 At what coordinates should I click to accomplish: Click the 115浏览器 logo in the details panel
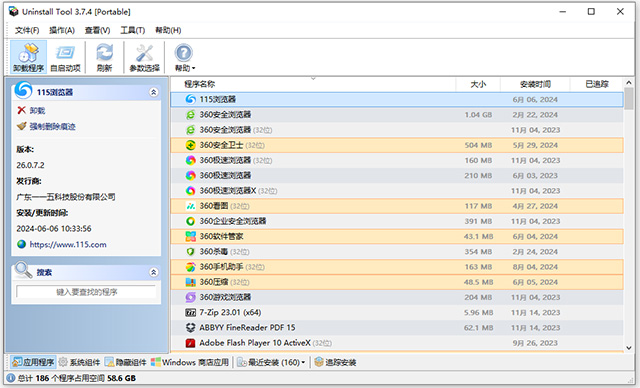(x=23, y=90)
